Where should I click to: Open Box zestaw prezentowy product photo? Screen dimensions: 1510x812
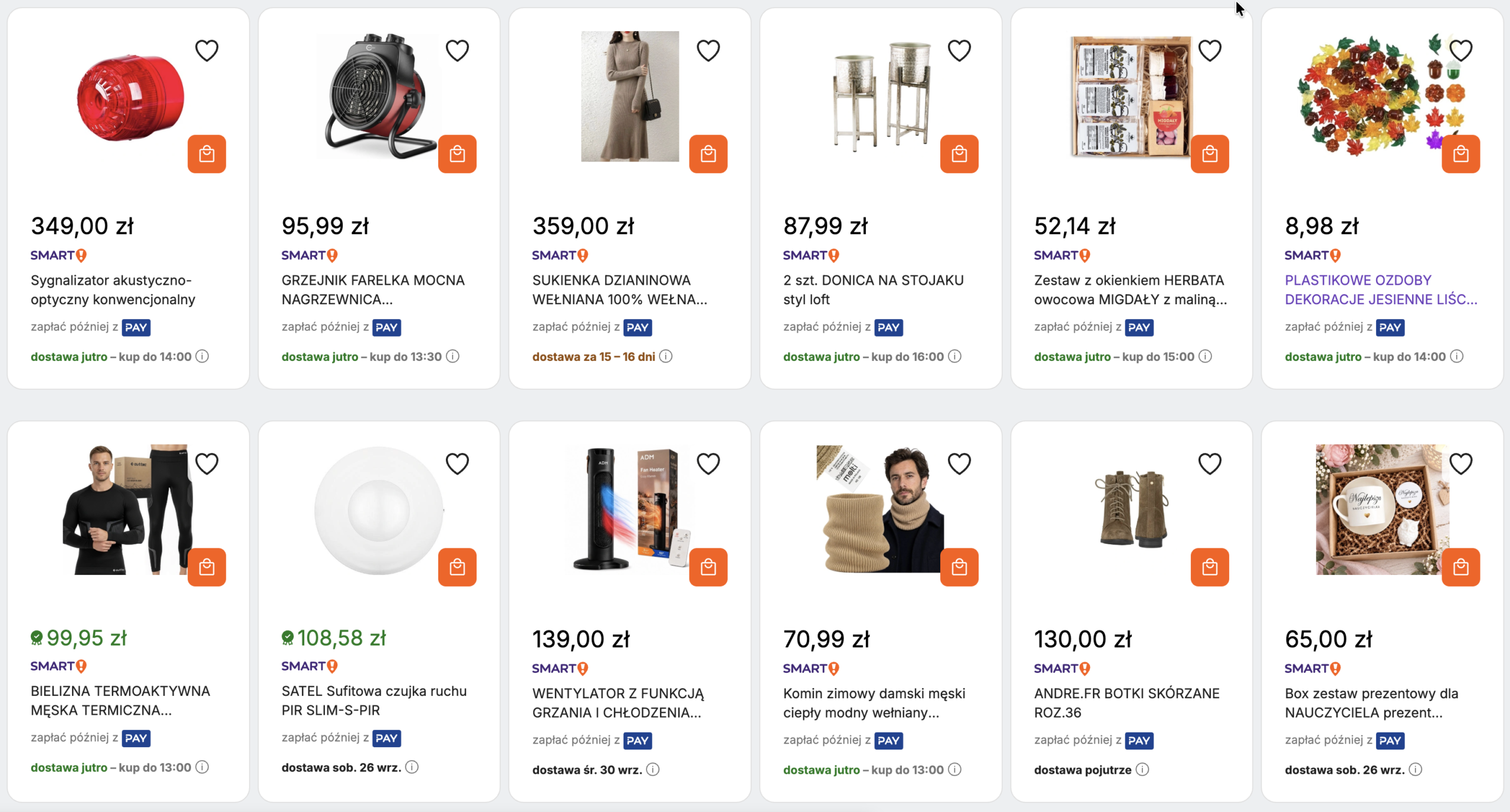[1382, 509]
